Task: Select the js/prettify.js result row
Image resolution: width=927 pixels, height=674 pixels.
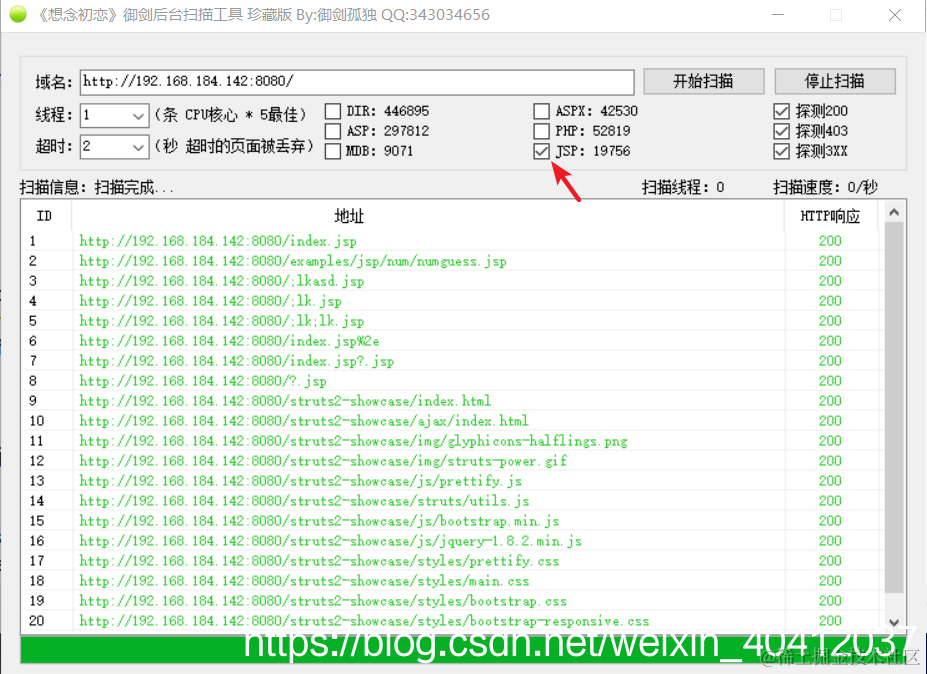Action: point(452,481)
